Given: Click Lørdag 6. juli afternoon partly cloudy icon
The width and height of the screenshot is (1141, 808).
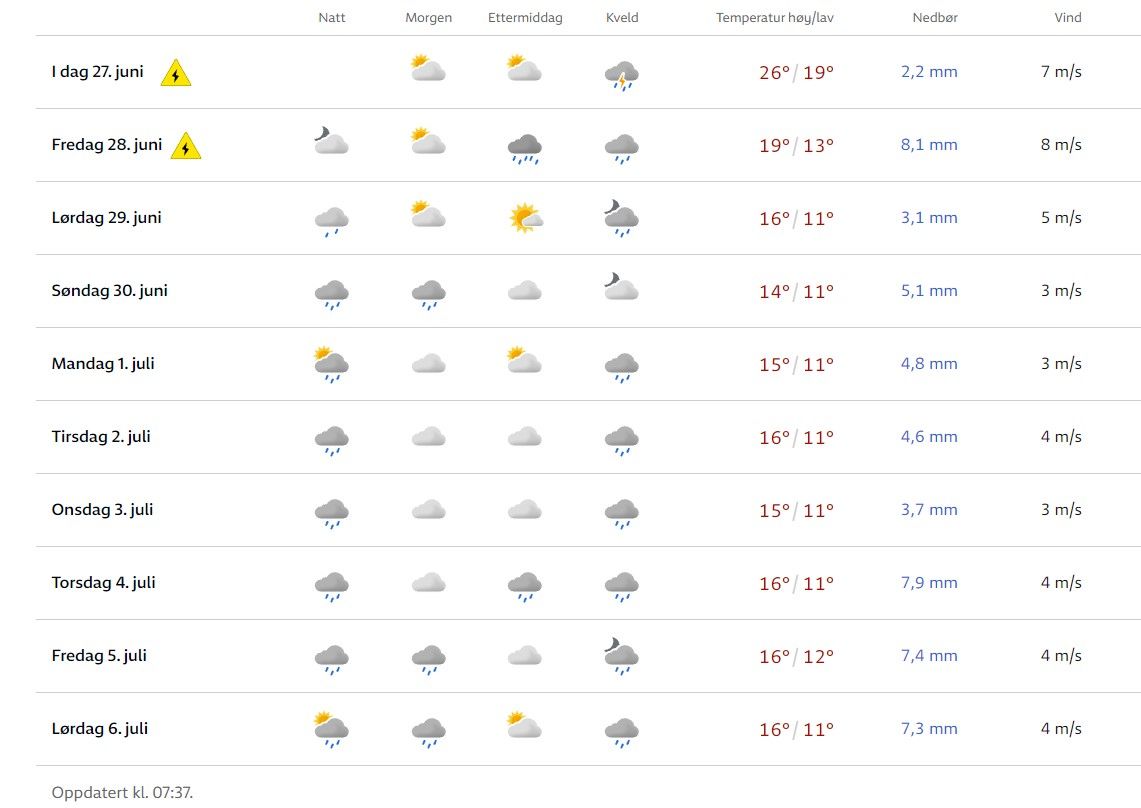Looking at the screenshot, I should [525, 726].
